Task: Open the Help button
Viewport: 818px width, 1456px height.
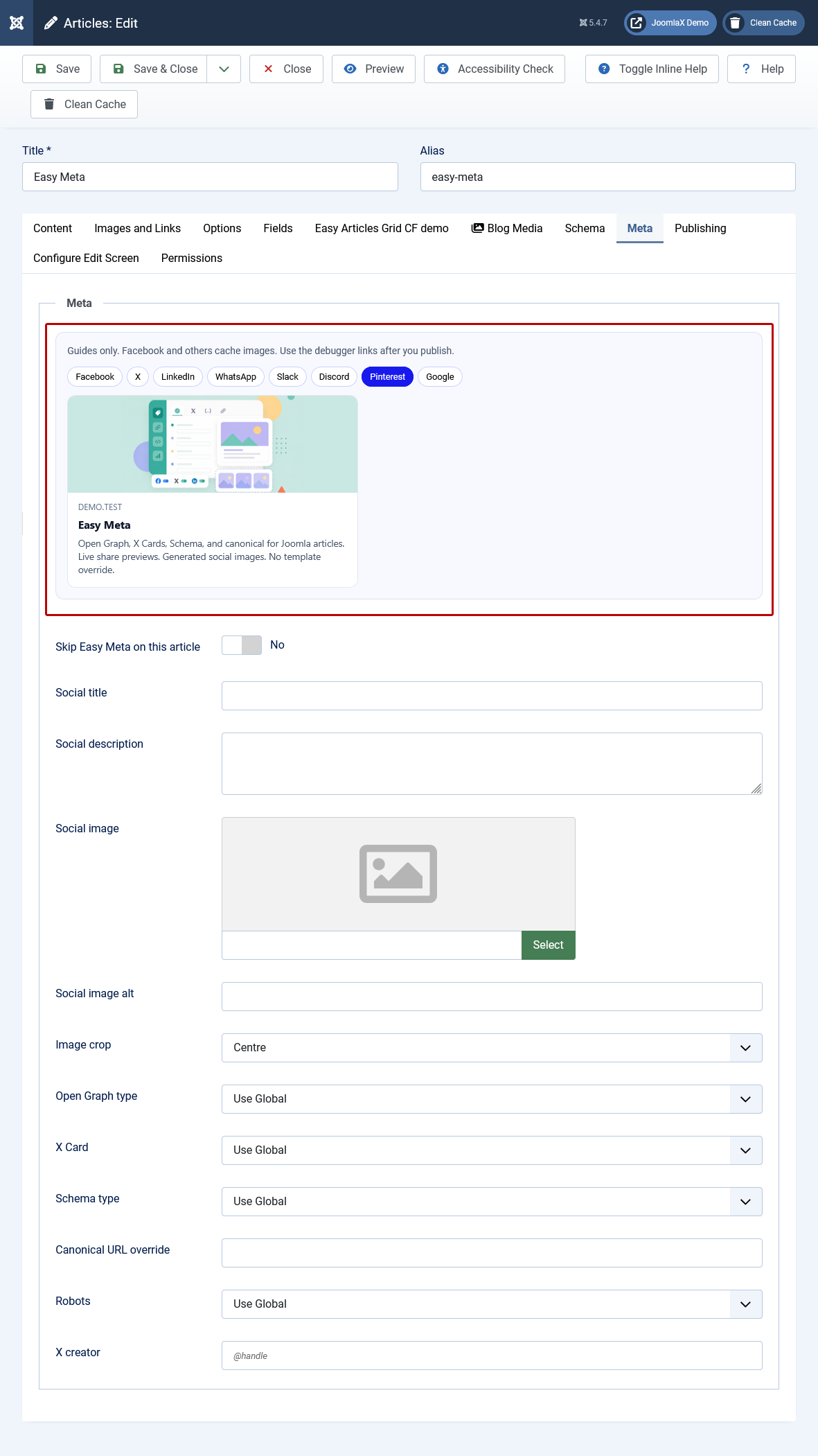Action: 761,69
